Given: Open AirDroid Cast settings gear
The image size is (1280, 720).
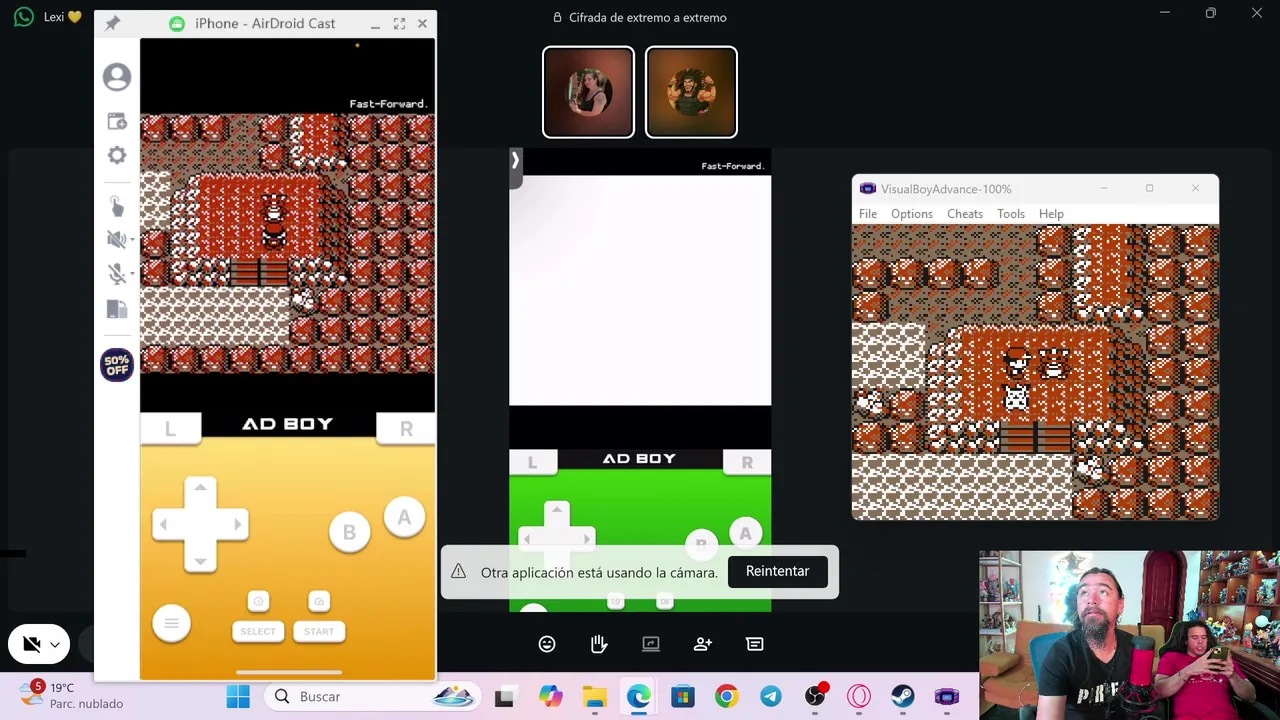Looking at the screenshot, I should point(117,155).
